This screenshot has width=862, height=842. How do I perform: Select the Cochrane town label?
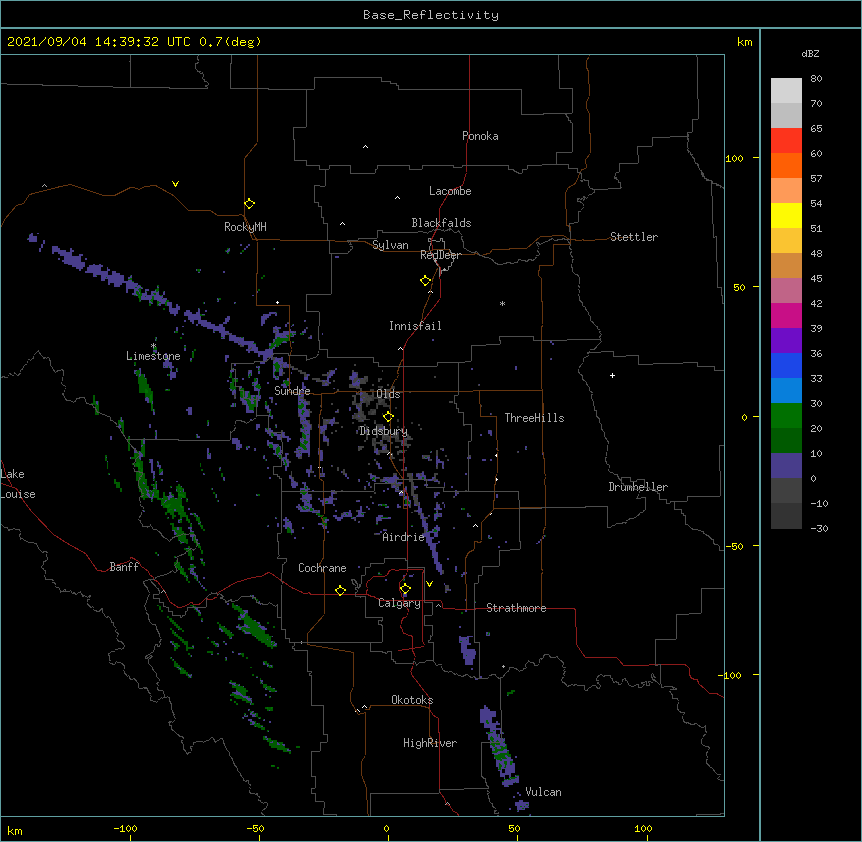click(322, 568)
